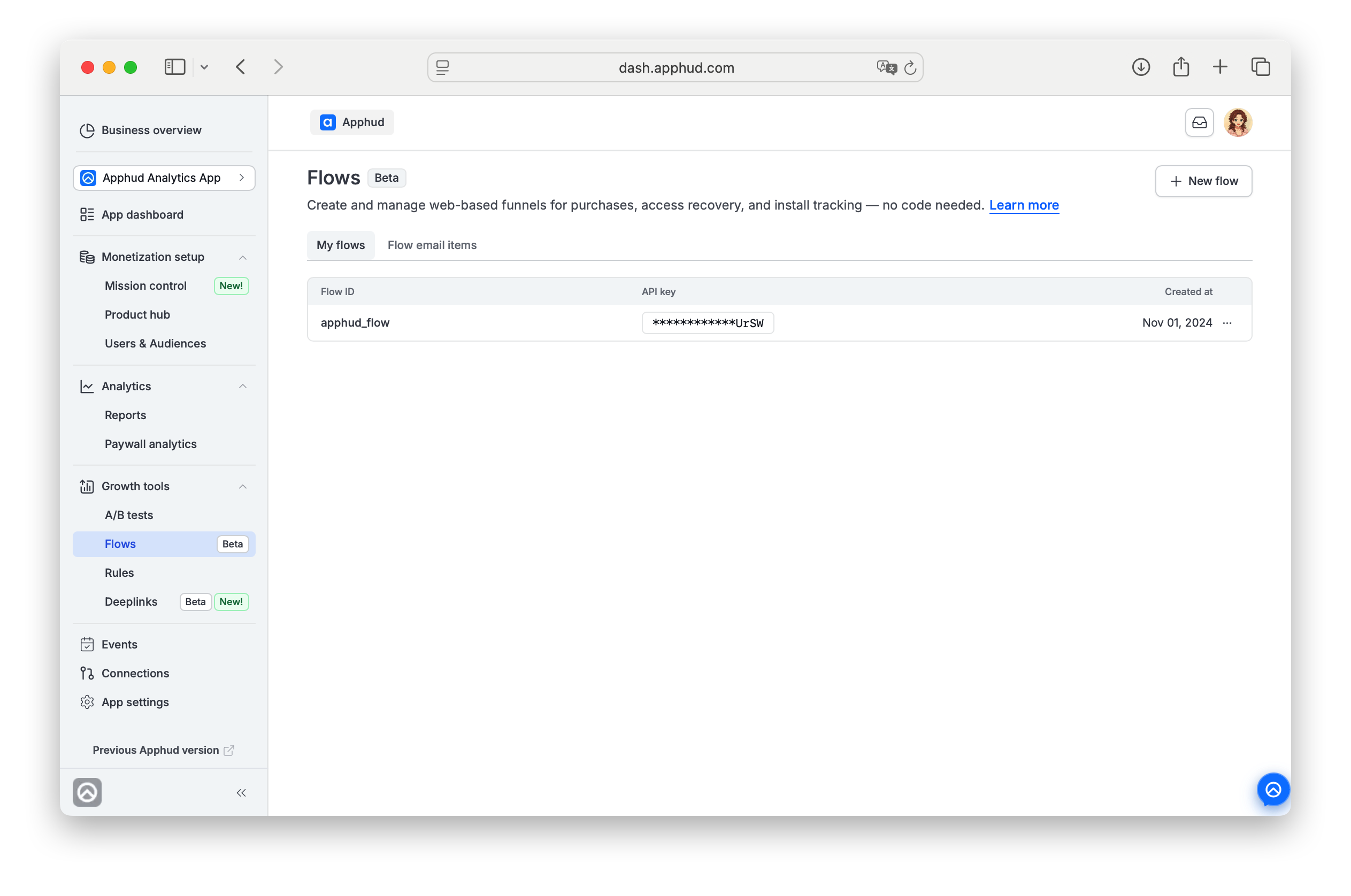Click the Apphud Analytics App logo icon
Screen dimensions: 1351x896
click(88, 177)
